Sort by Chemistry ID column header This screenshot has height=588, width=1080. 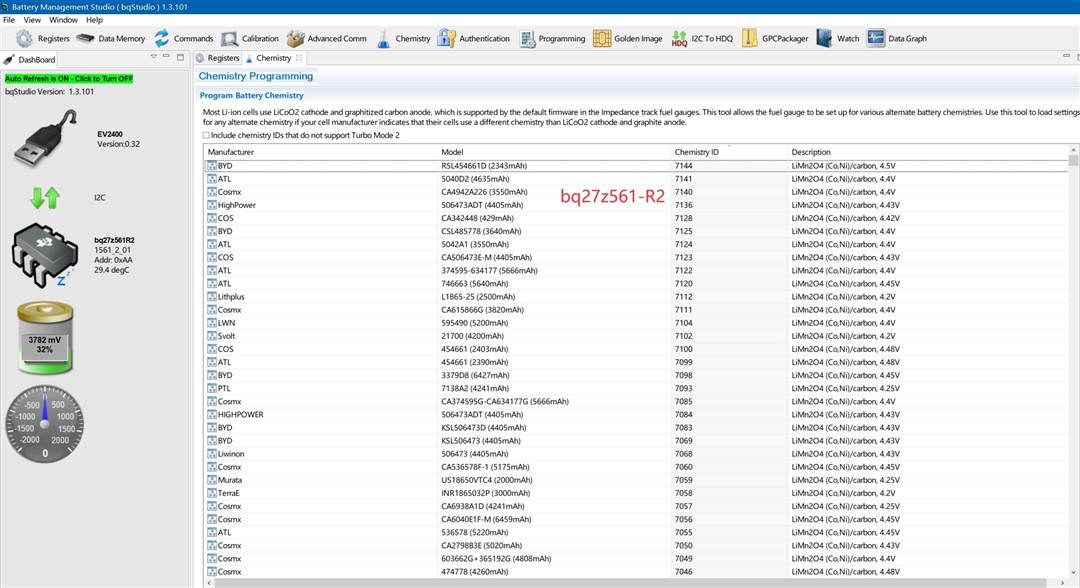729,152
